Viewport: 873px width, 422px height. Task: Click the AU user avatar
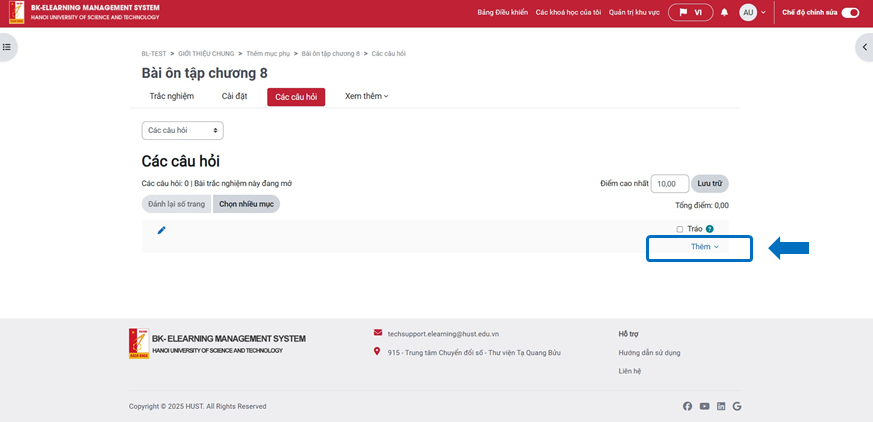pyautogui.click(x=748, y=12)
